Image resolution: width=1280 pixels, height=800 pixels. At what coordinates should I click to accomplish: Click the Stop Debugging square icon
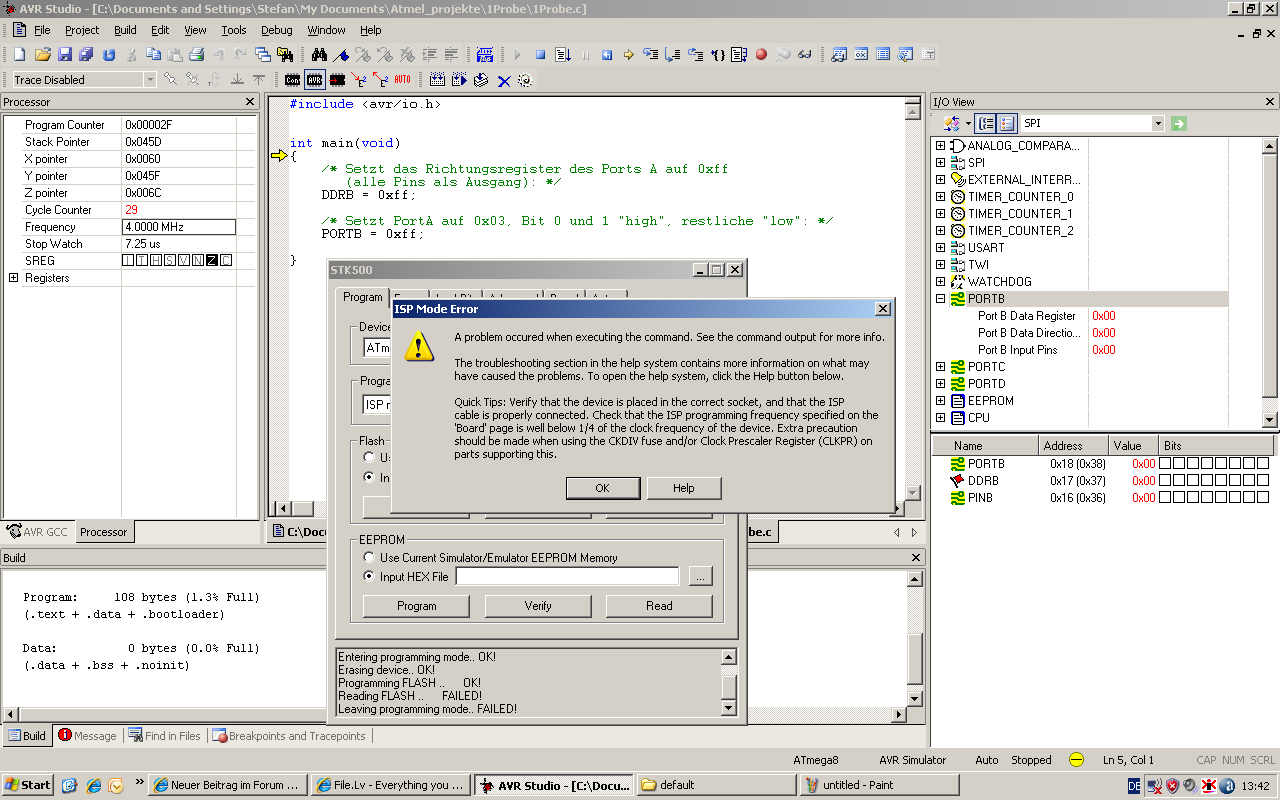pyautogui.click(x=540, y=55)
